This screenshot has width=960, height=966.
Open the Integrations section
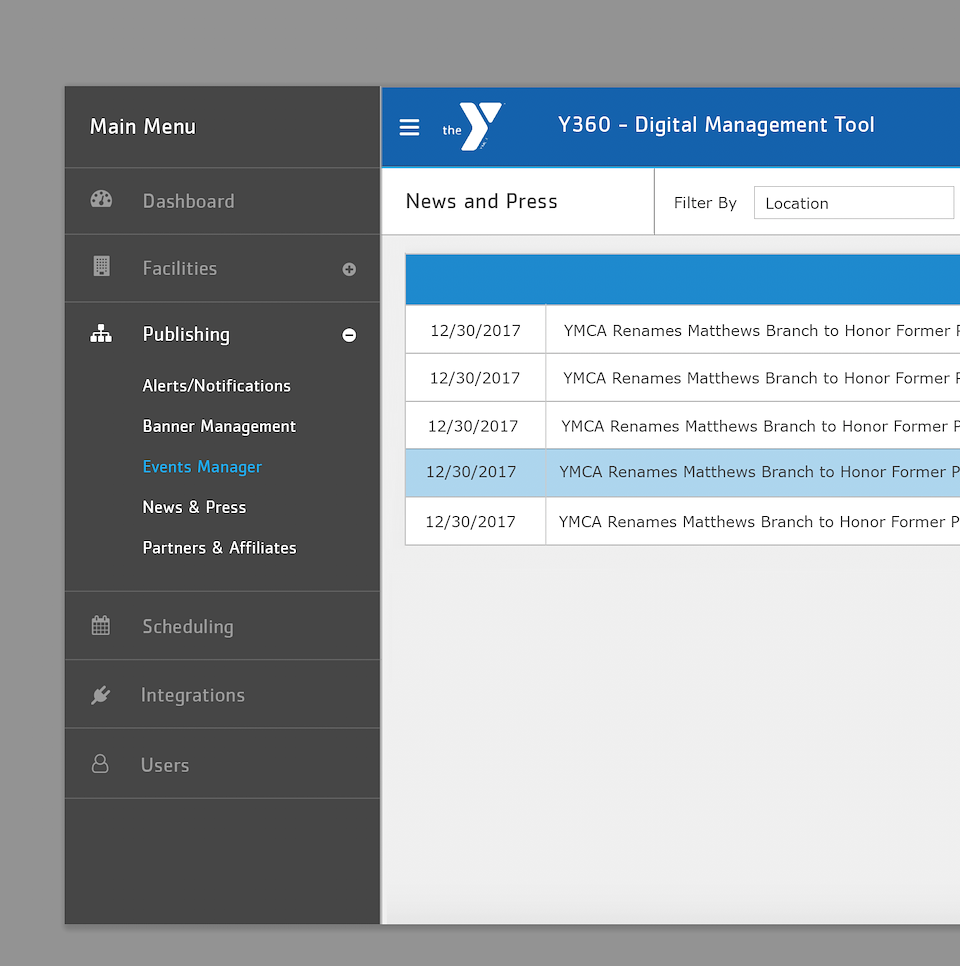click(222, 694)
